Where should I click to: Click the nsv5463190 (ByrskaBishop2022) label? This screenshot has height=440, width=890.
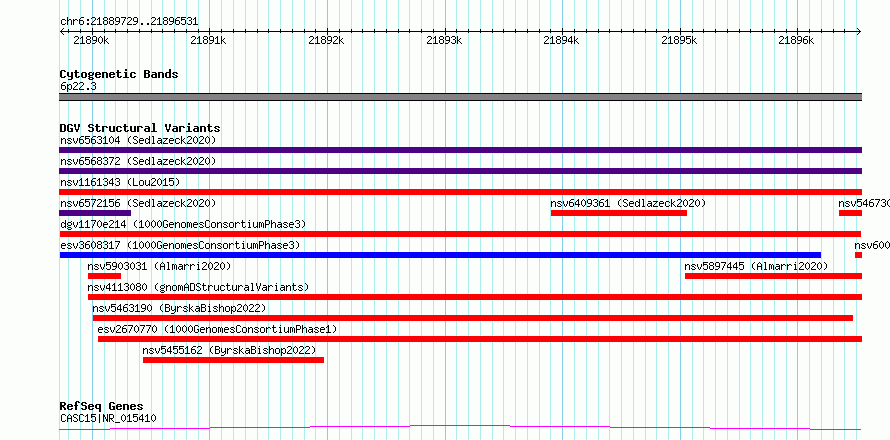point(179,308)
